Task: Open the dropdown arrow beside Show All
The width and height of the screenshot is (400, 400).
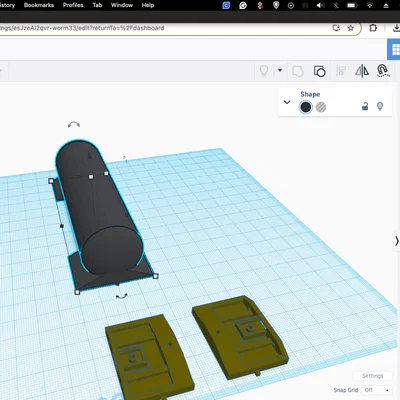Action: (x=280, y=70)
